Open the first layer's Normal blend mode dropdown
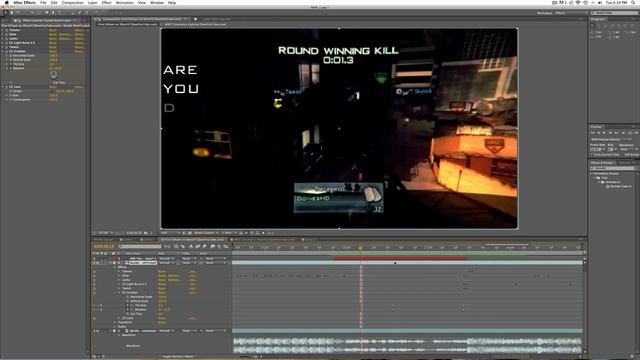The image size is (640, 360). [167, 258]
